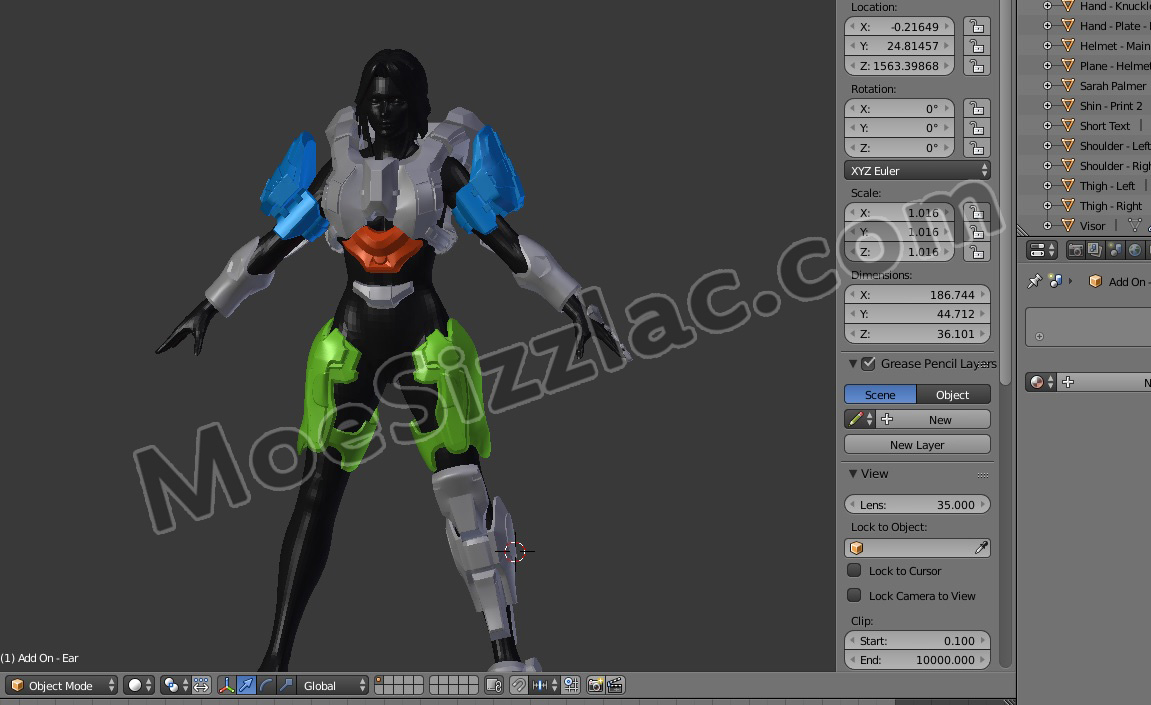Viewport: 1151px width, 705px height.
Task: Collapse the Grease Pencil Layers panel
Action: click(x=853, y=364)
